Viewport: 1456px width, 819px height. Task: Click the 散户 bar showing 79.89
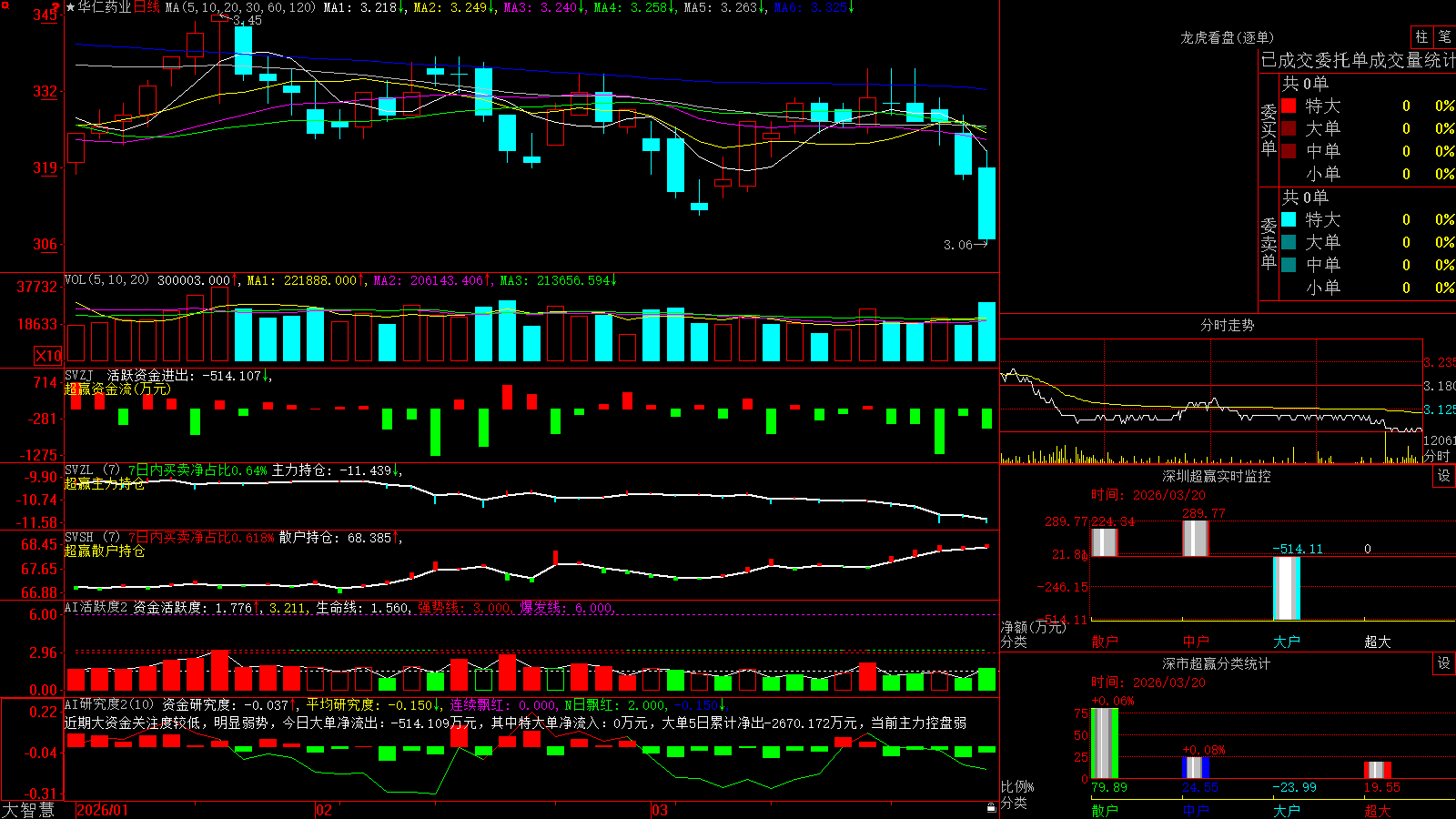click(1104, 743)
